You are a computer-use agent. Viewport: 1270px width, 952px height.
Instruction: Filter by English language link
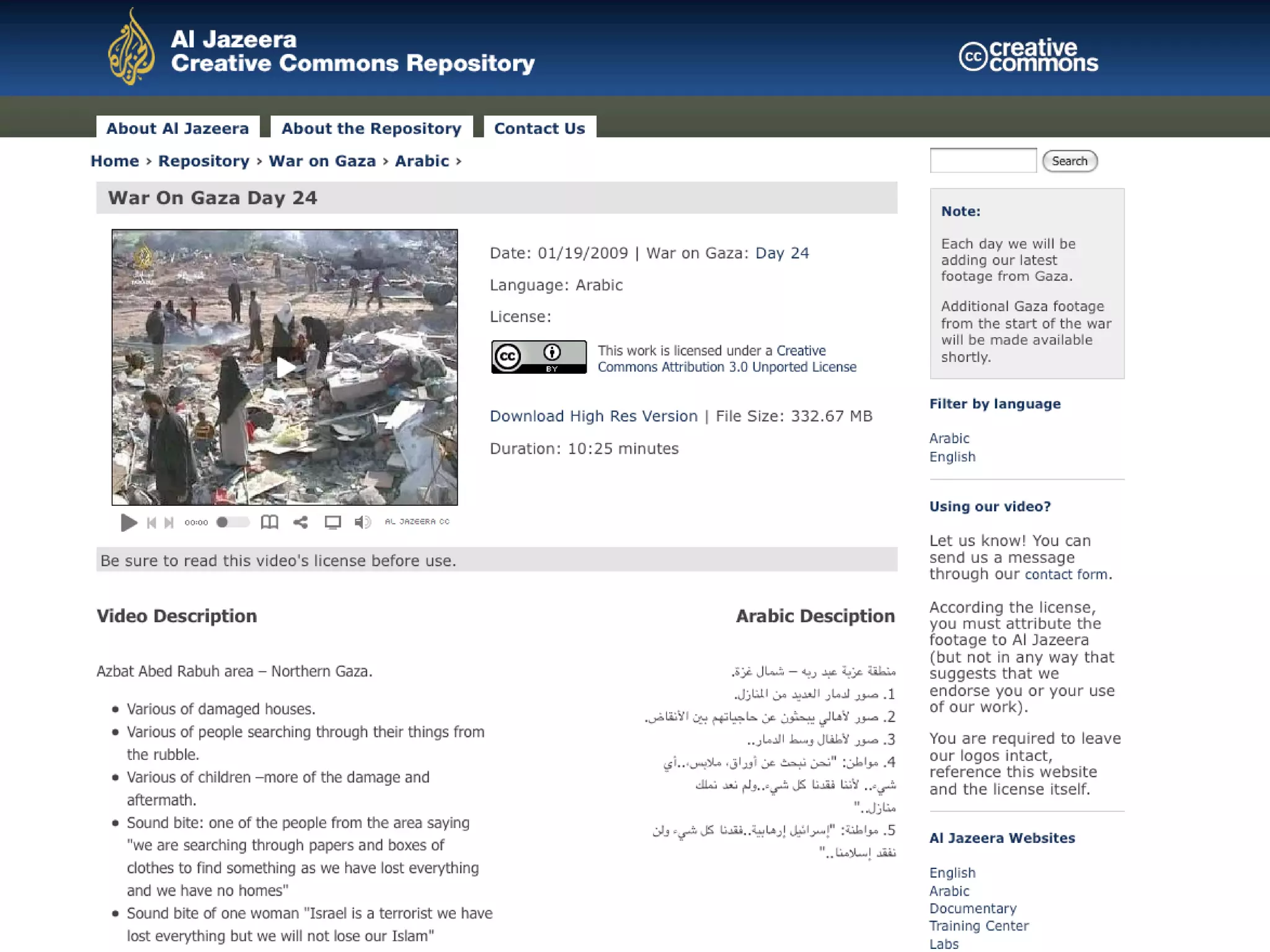952,457
